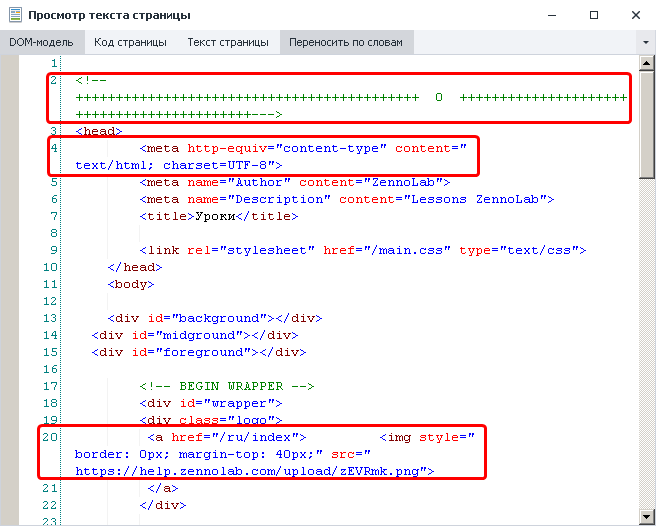Viewport: 656px width, 526px height.
Task: Maximize the page text viewer window
Action: point(594,16)
